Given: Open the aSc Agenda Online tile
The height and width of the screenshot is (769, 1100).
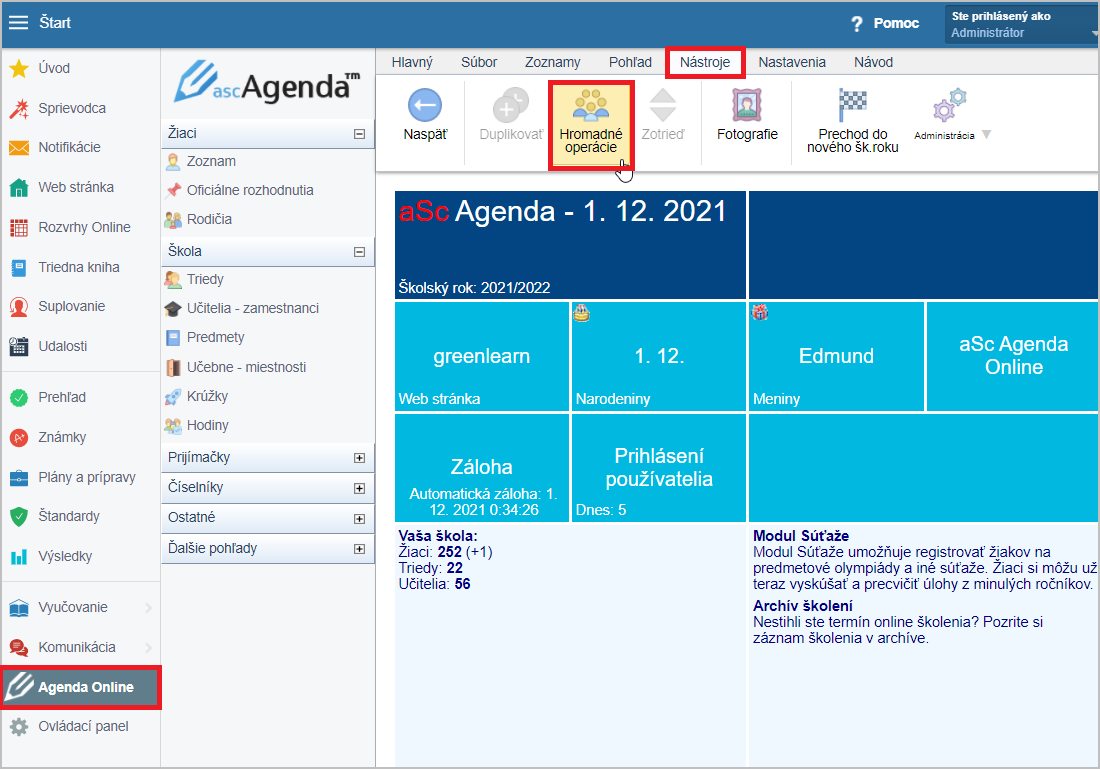Looking at the screenshot, I should (1013, 356).
